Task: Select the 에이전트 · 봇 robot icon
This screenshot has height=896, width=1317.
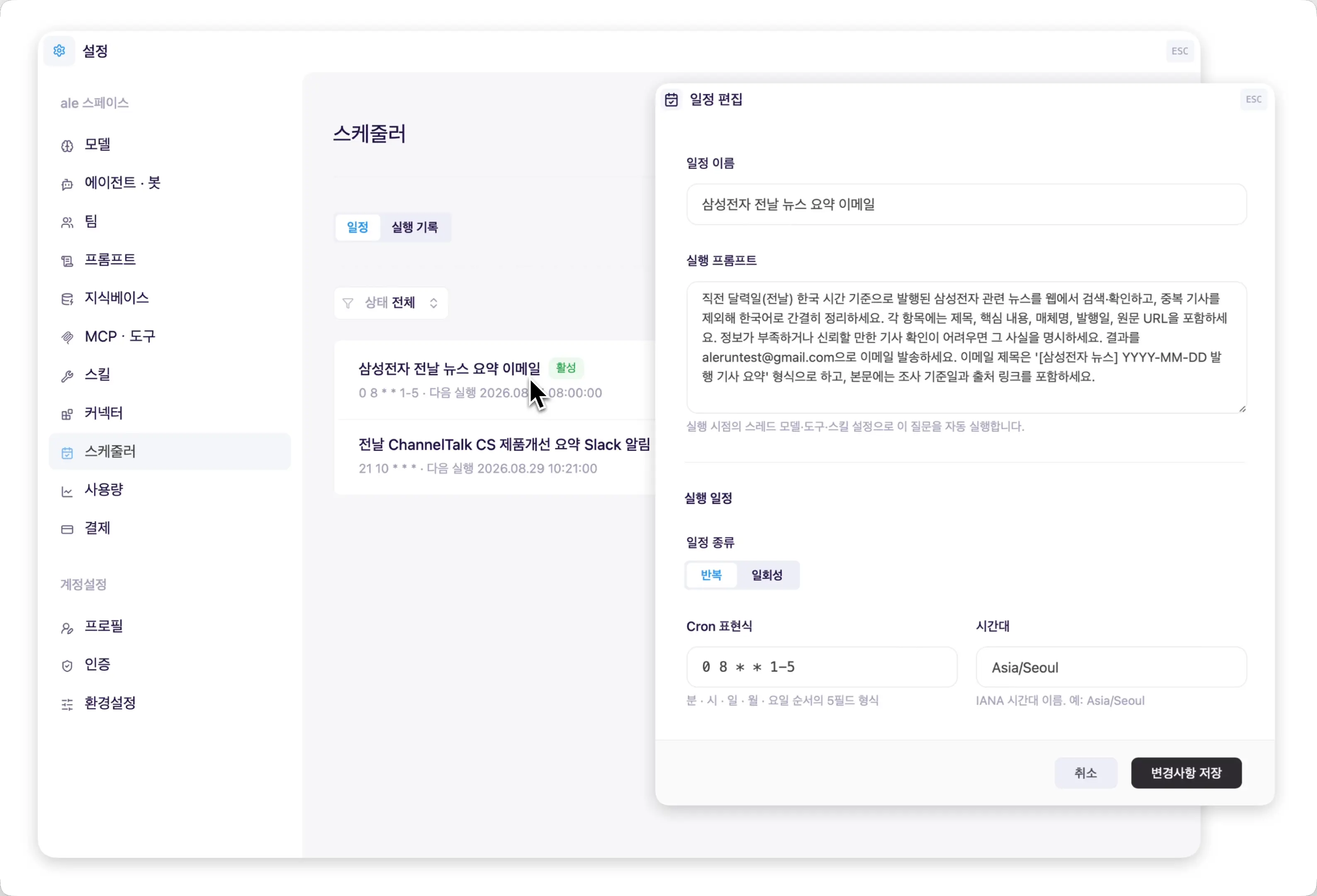Action: [x=67, y=184]
